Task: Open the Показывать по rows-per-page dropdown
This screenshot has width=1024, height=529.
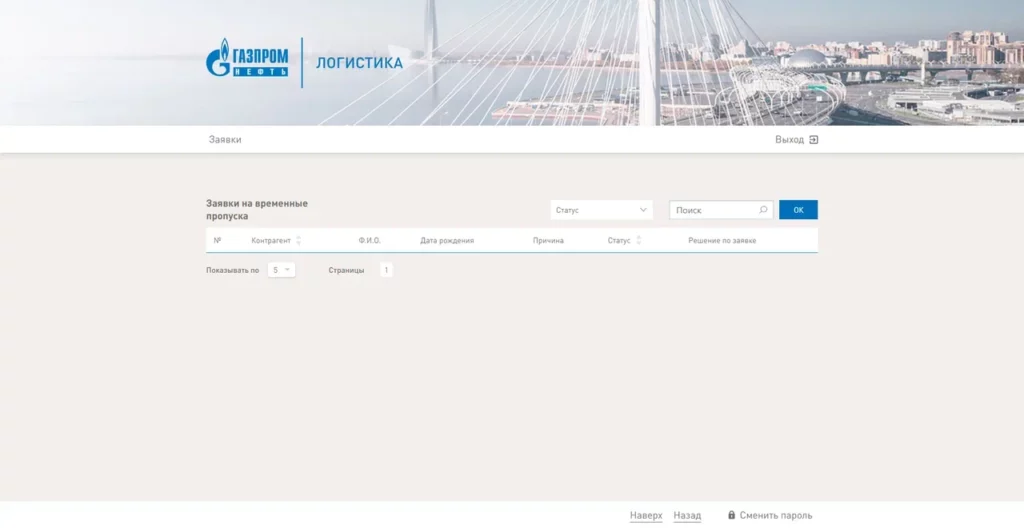Action: click(281, 270)
